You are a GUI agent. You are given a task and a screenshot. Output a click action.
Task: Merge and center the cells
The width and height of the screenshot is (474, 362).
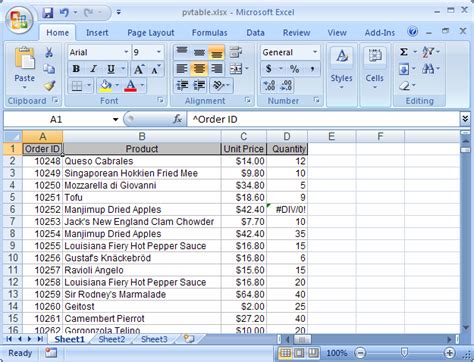236,69
